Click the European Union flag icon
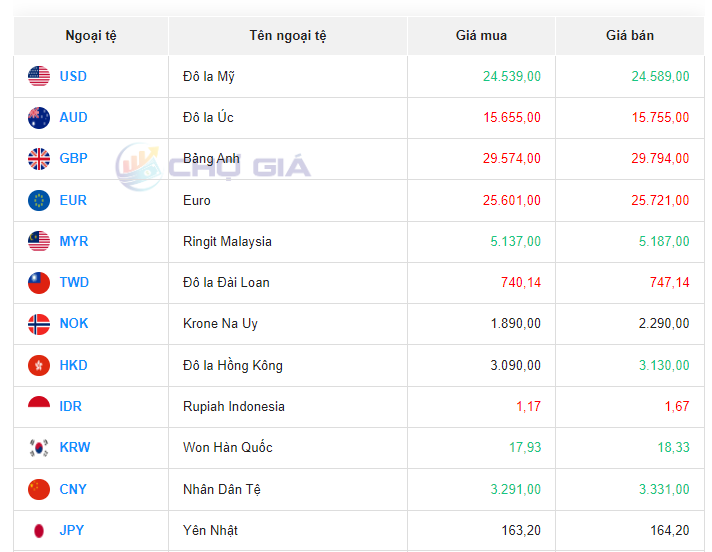This screenshot has width=712, height=552. 39,200
